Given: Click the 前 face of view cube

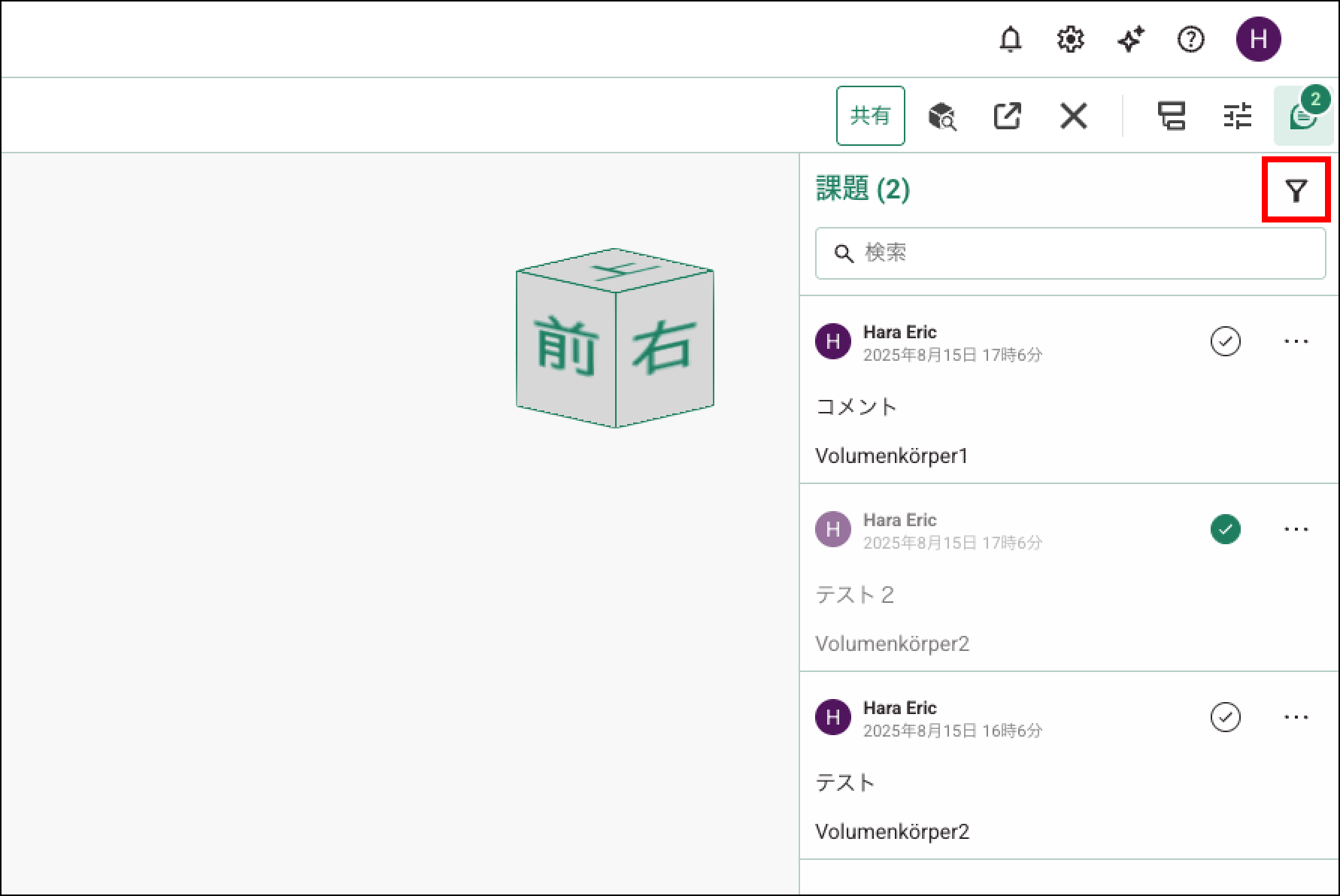Looking at the screenshot, I should [566, 346].
